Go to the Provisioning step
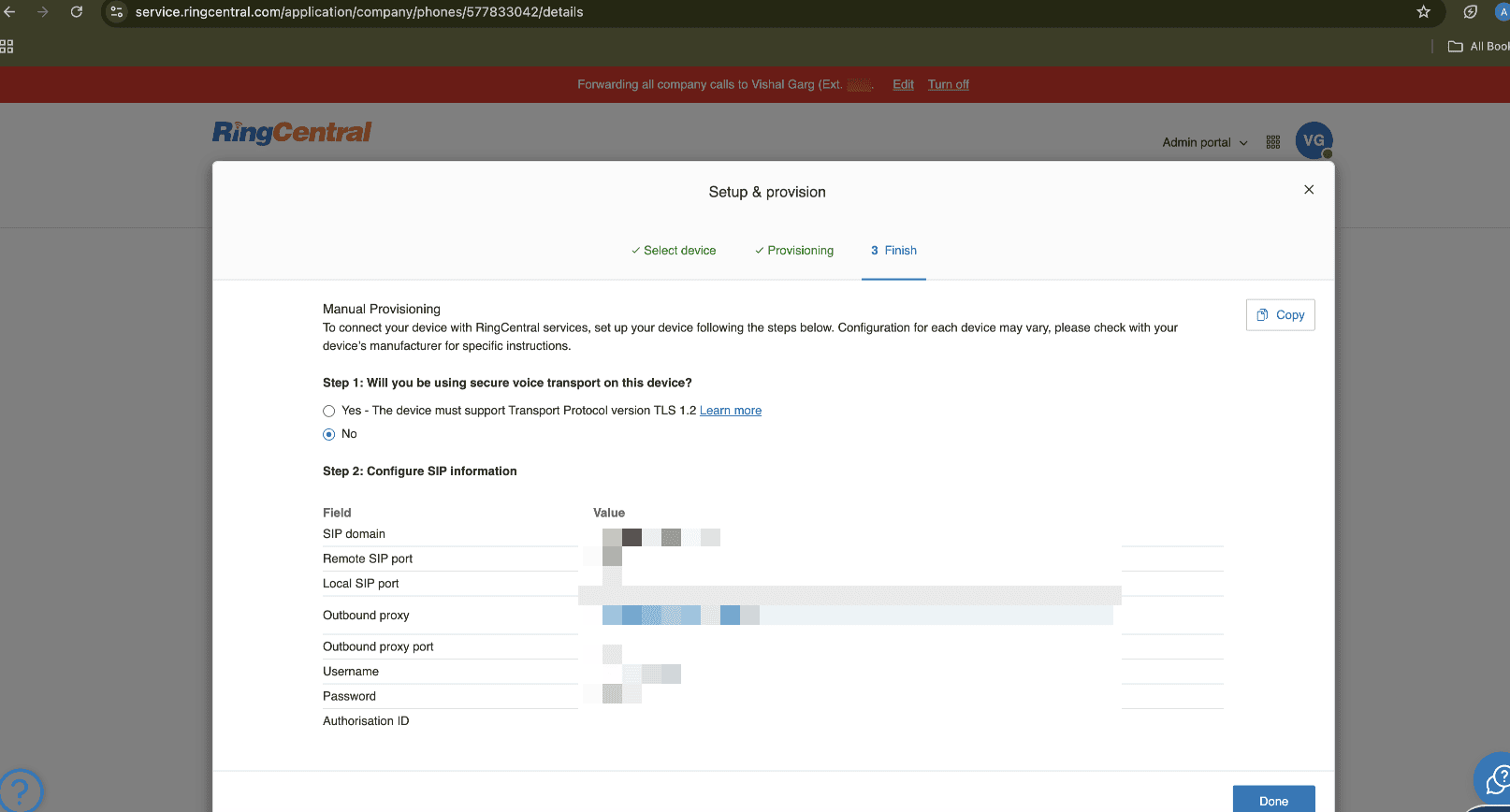 794,251
